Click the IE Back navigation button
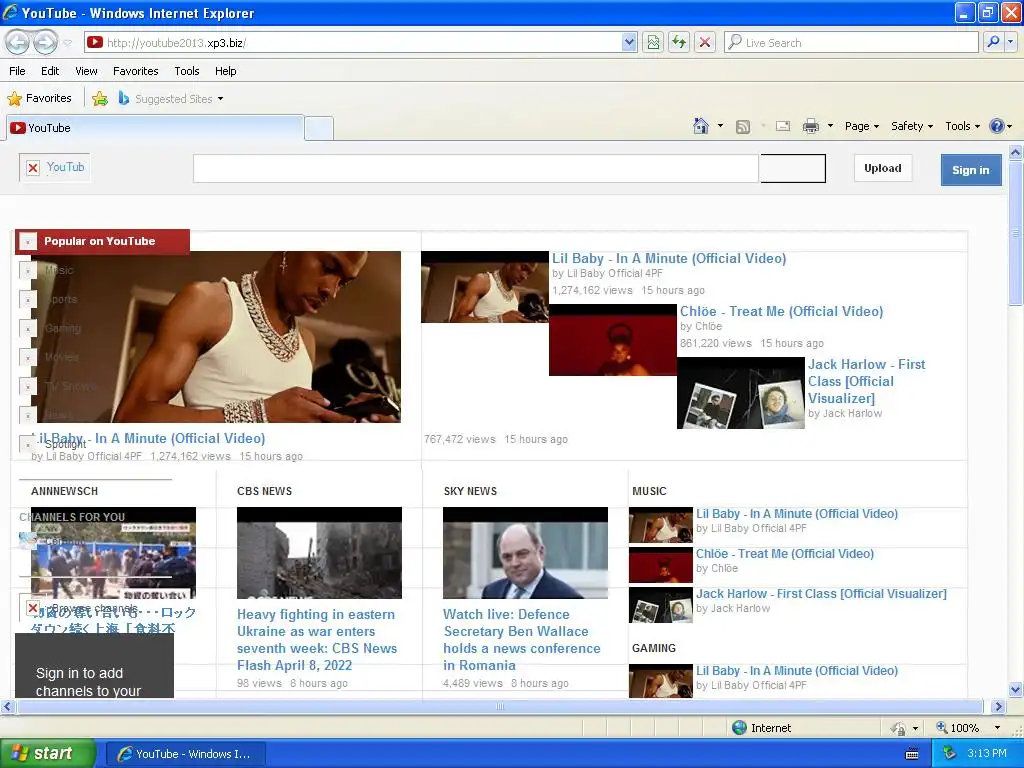This screenshot has height=768, width=1024. point(18,42)
